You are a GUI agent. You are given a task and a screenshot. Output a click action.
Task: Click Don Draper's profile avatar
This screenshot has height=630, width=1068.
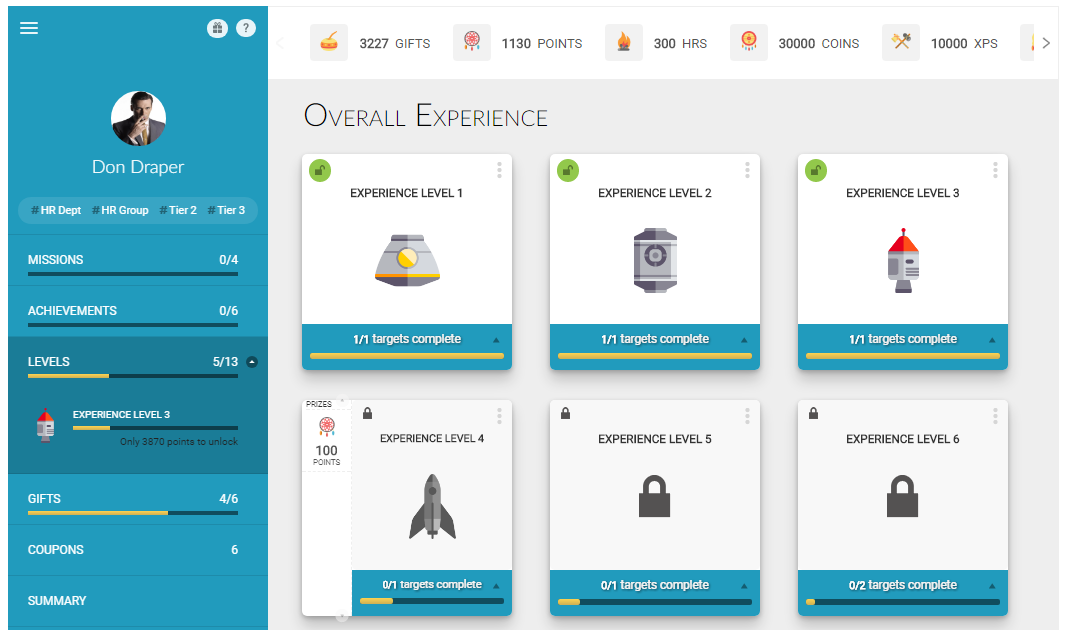(138, 118)
